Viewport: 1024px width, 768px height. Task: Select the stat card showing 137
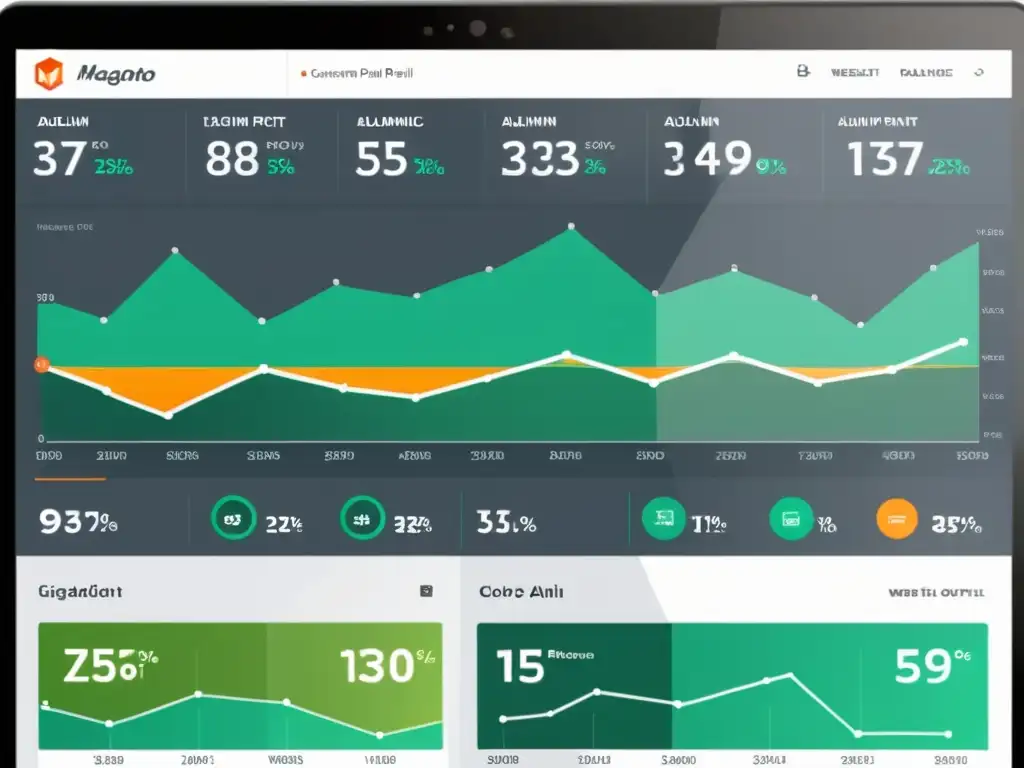tap(916, 151)
